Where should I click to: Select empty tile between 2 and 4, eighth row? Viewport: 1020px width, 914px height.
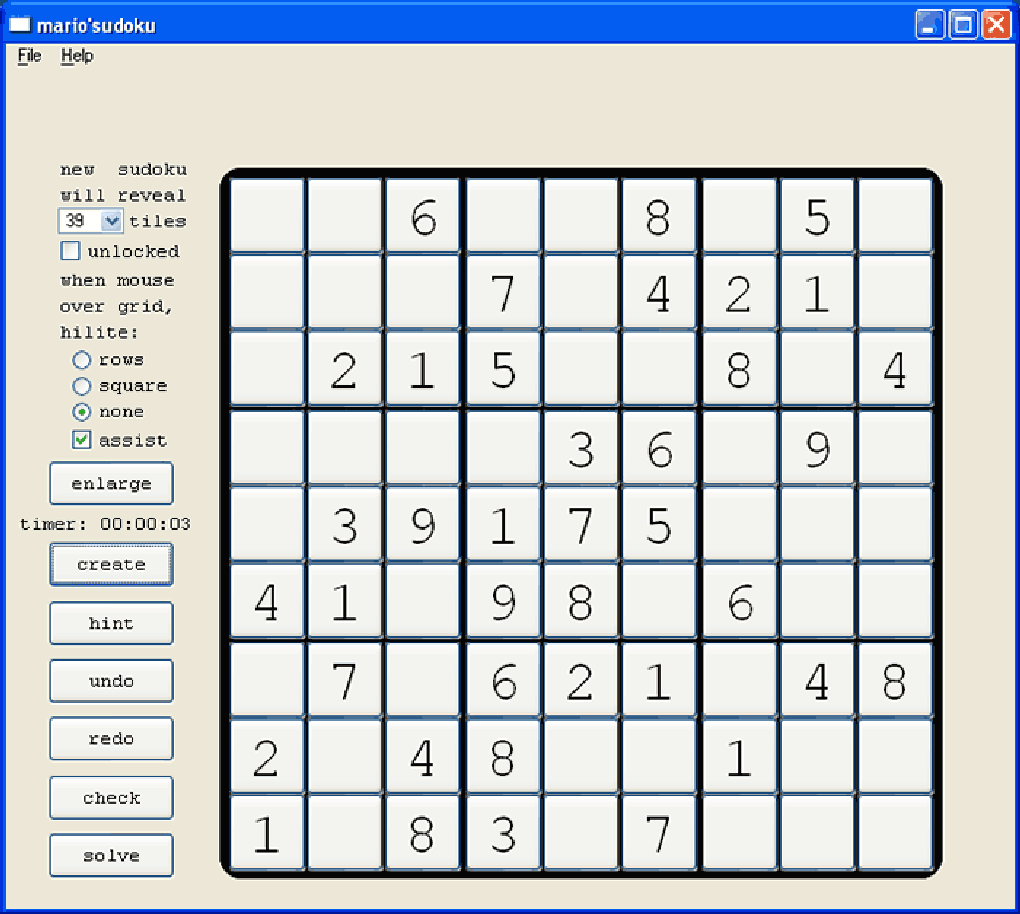tap(344, 757)
